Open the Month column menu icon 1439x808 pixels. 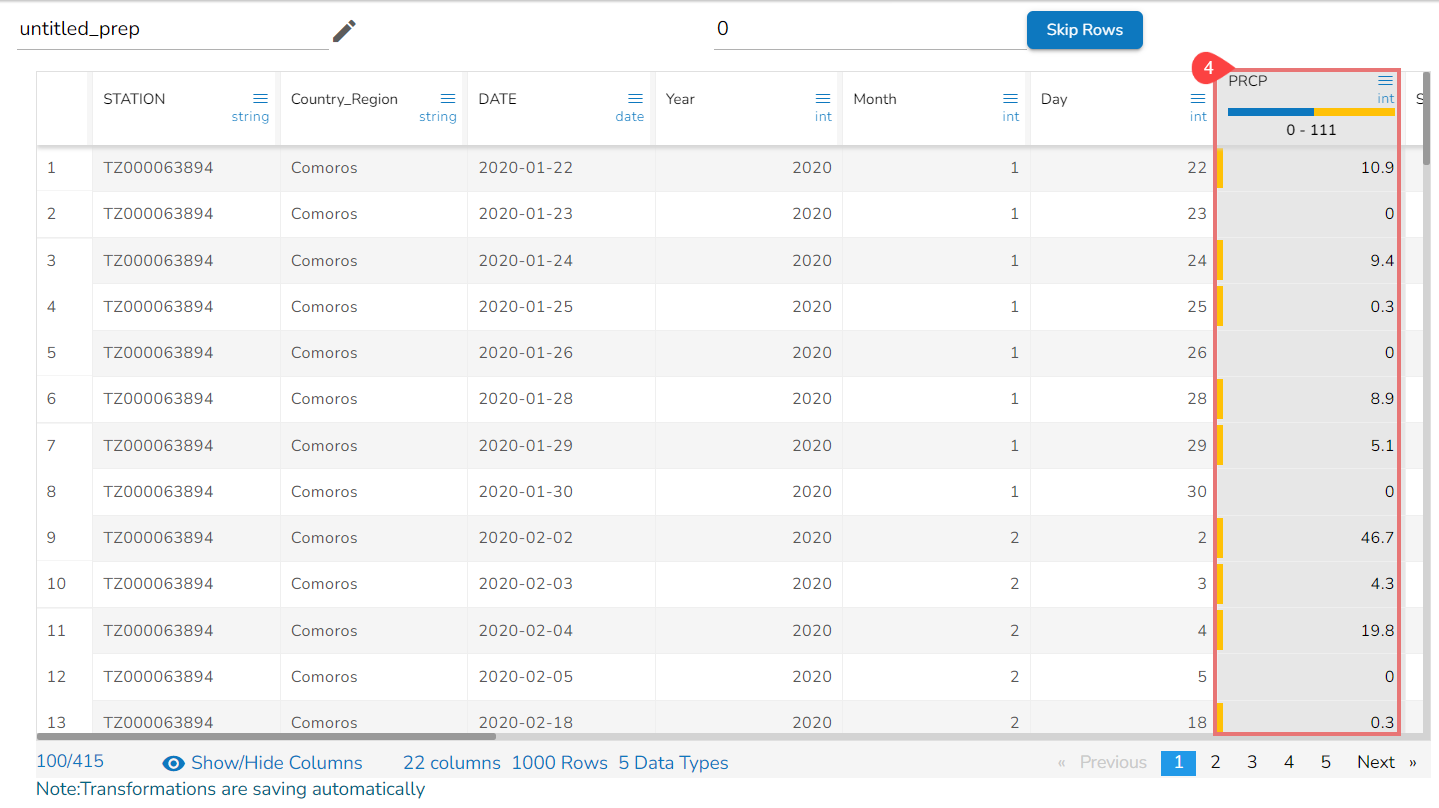pos(1010,98)
